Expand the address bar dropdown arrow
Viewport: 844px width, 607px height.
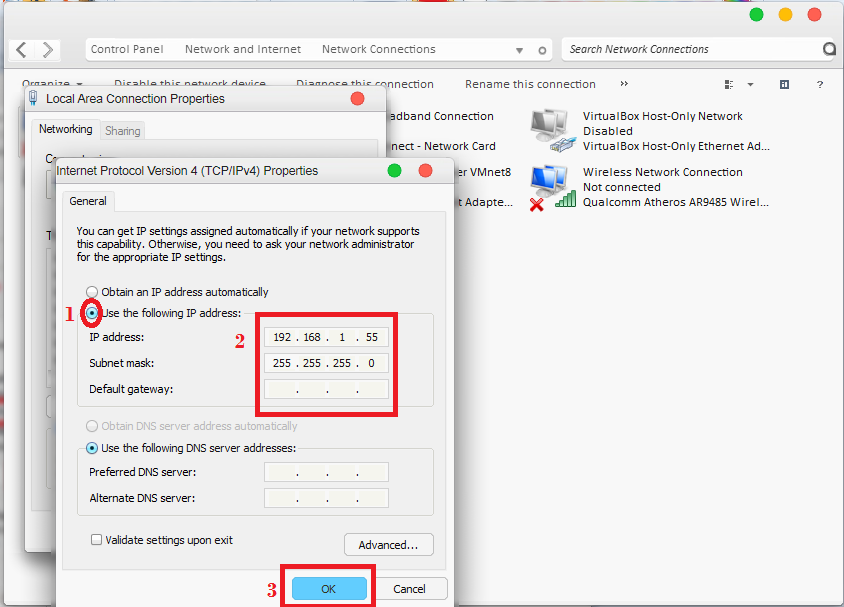point(519,49)
